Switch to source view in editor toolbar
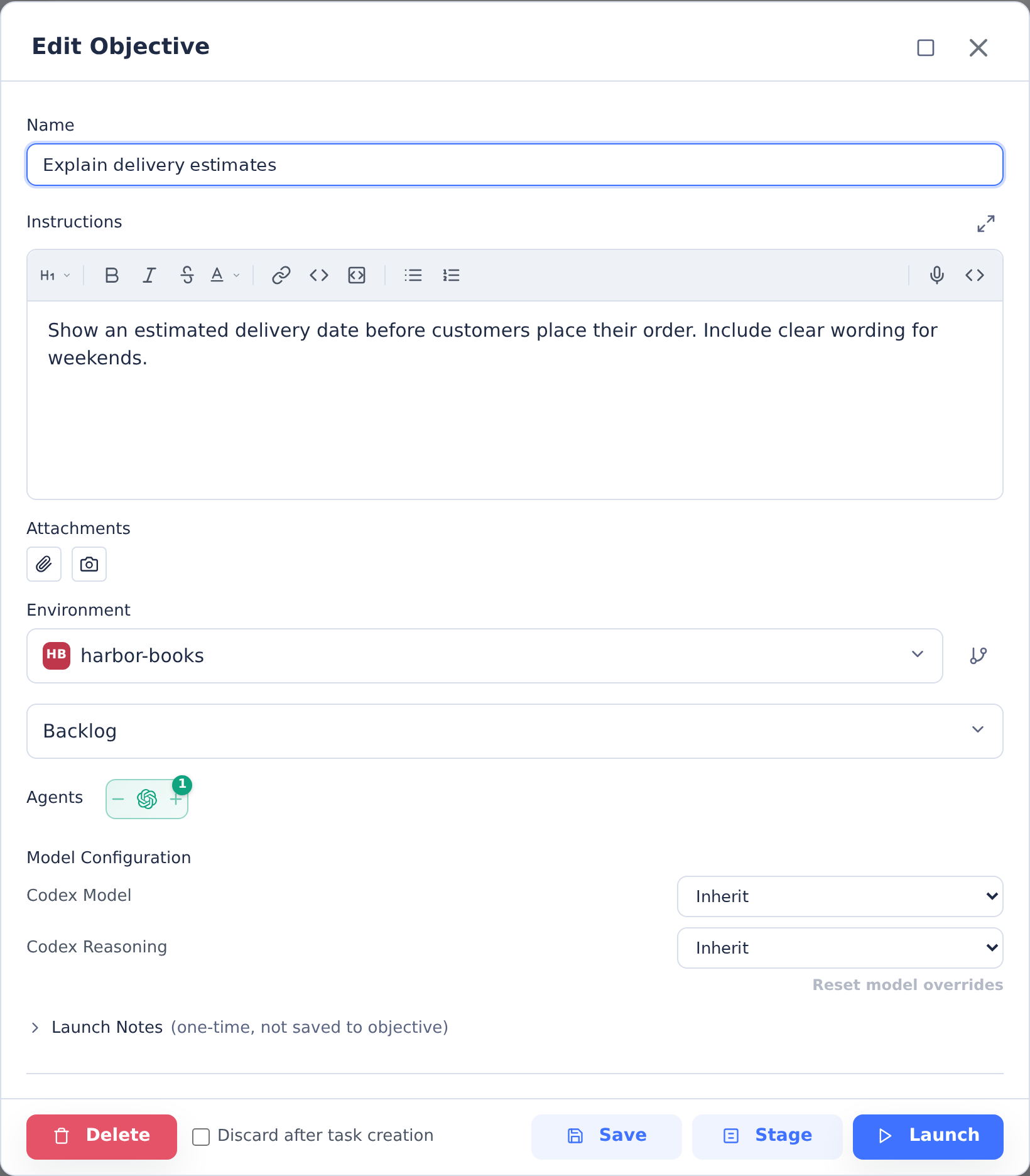 tap(975, 275)
